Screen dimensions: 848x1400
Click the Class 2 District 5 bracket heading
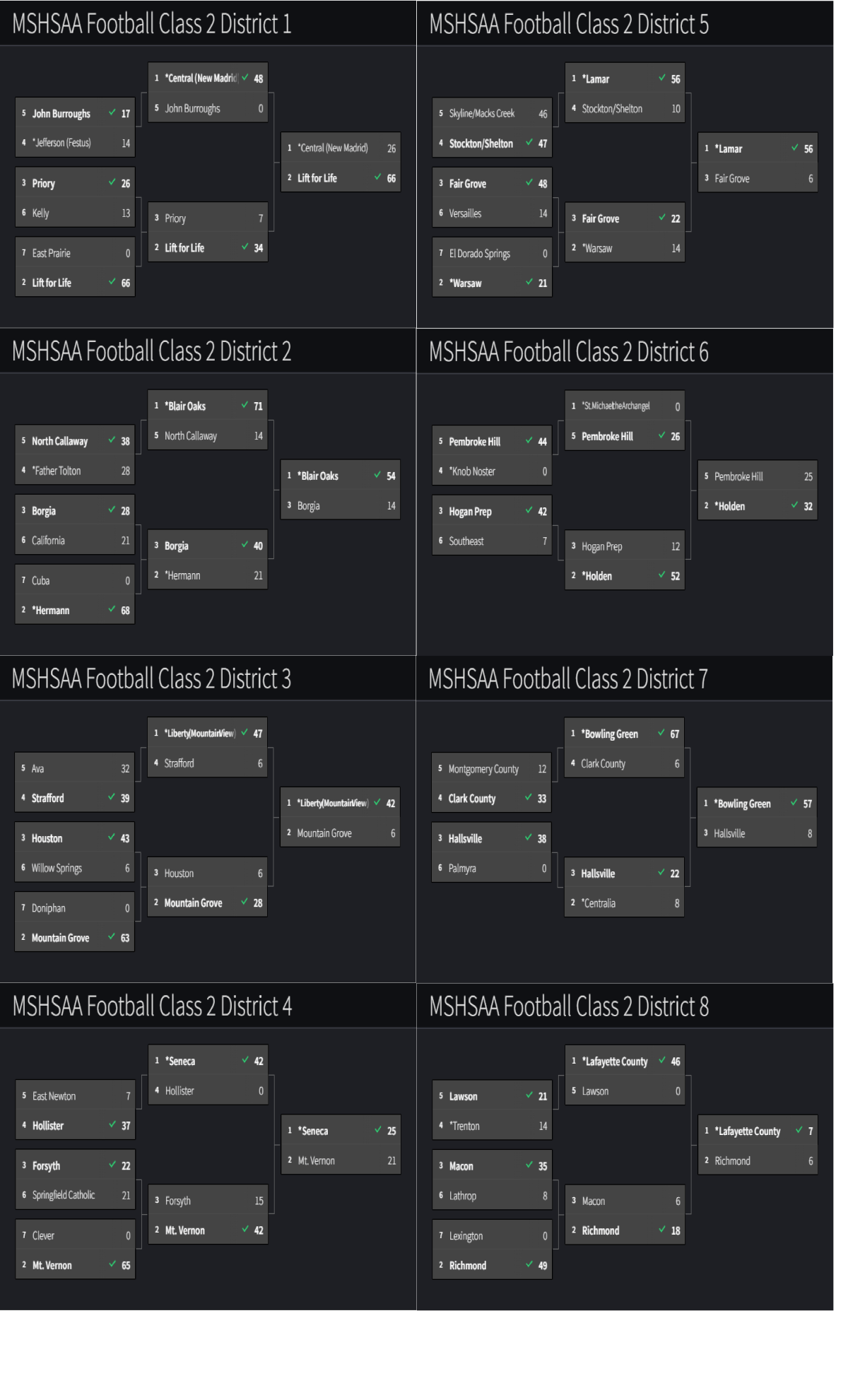coord(569,24)
